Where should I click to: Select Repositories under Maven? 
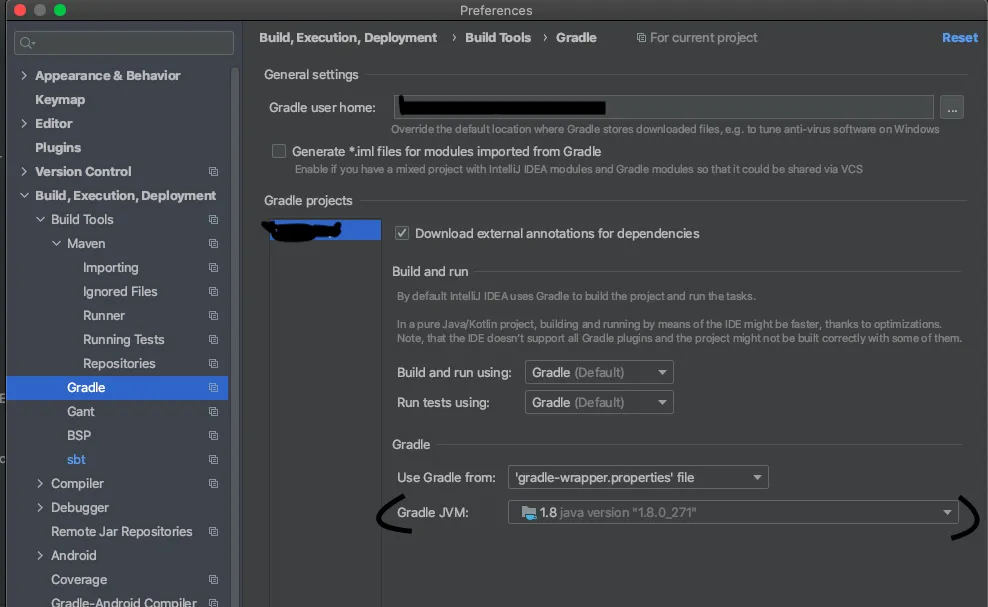click(119, 363)
